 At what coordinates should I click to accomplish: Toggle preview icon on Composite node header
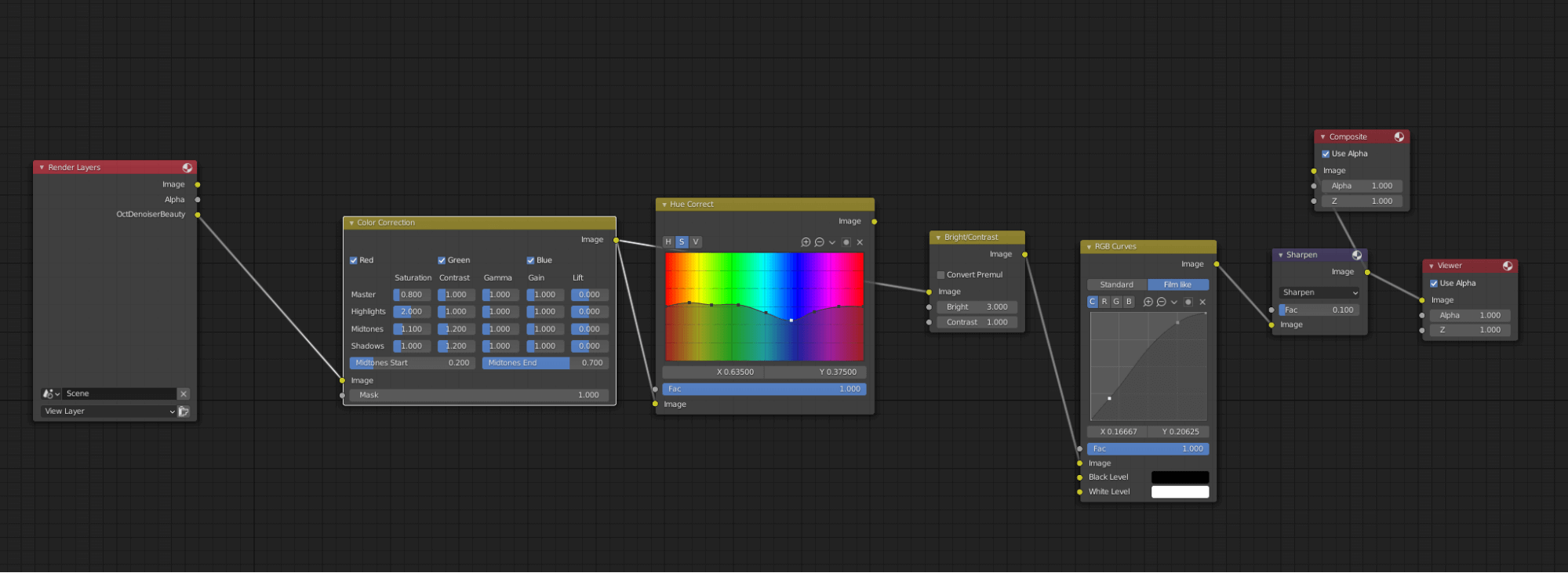1399,137
